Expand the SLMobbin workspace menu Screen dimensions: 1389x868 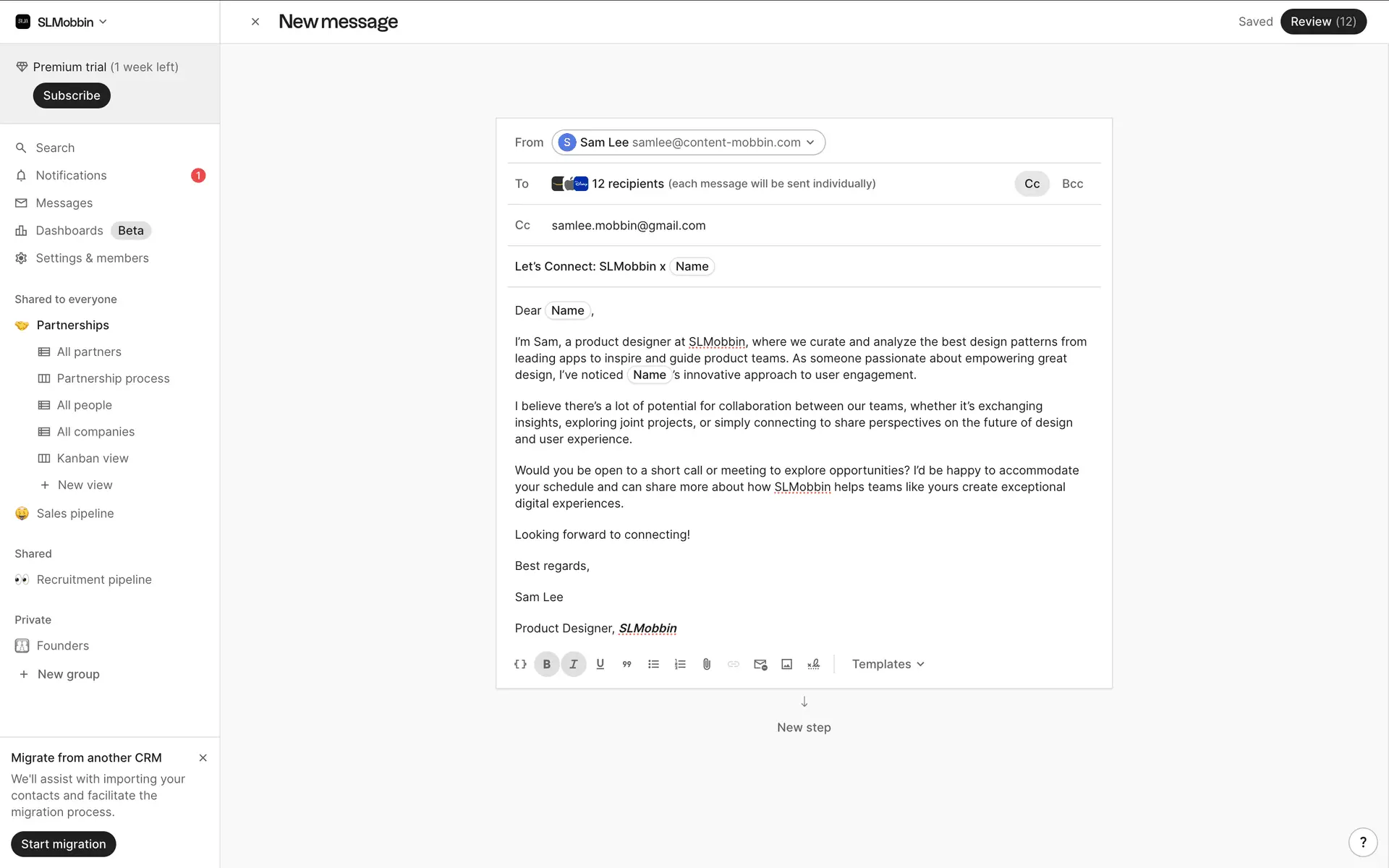click(62, 22)
